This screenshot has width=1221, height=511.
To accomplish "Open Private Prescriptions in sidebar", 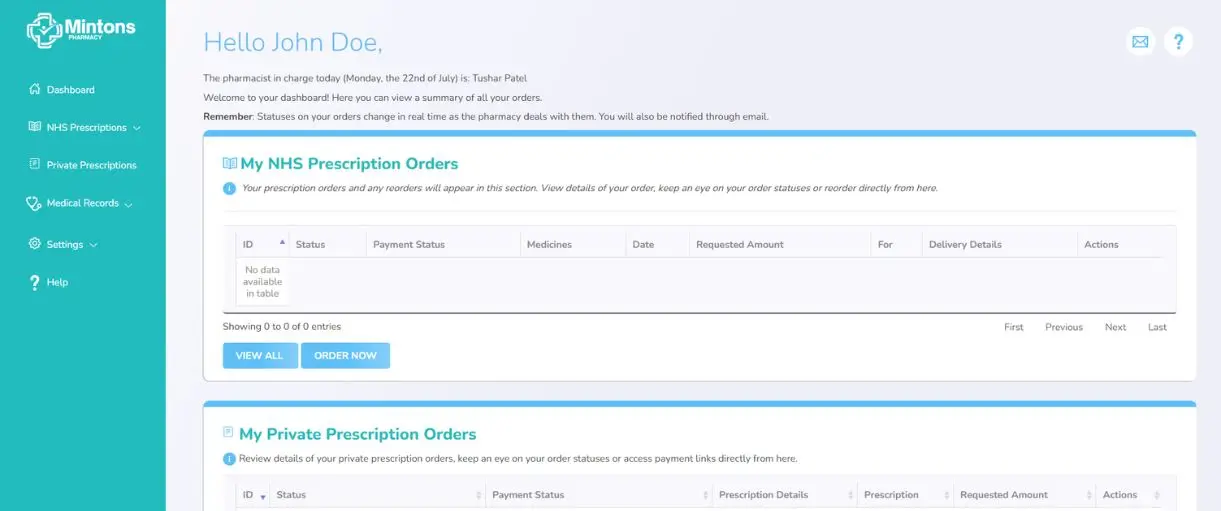I will click(91, 165).
